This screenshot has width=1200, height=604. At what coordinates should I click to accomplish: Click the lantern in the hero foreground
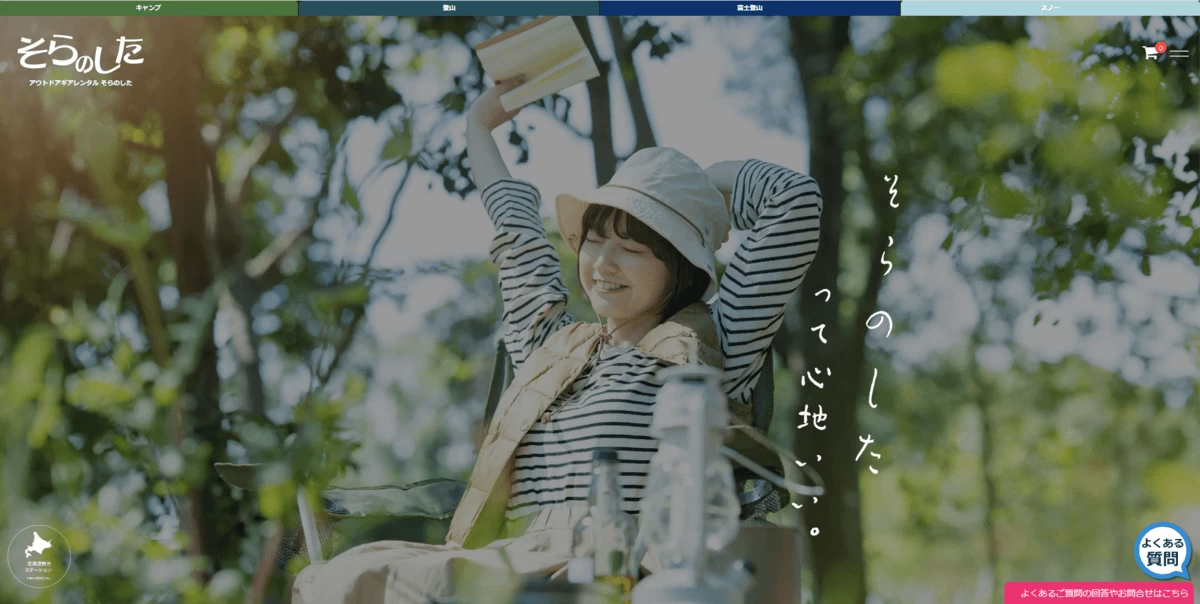(x=690, y=470)
